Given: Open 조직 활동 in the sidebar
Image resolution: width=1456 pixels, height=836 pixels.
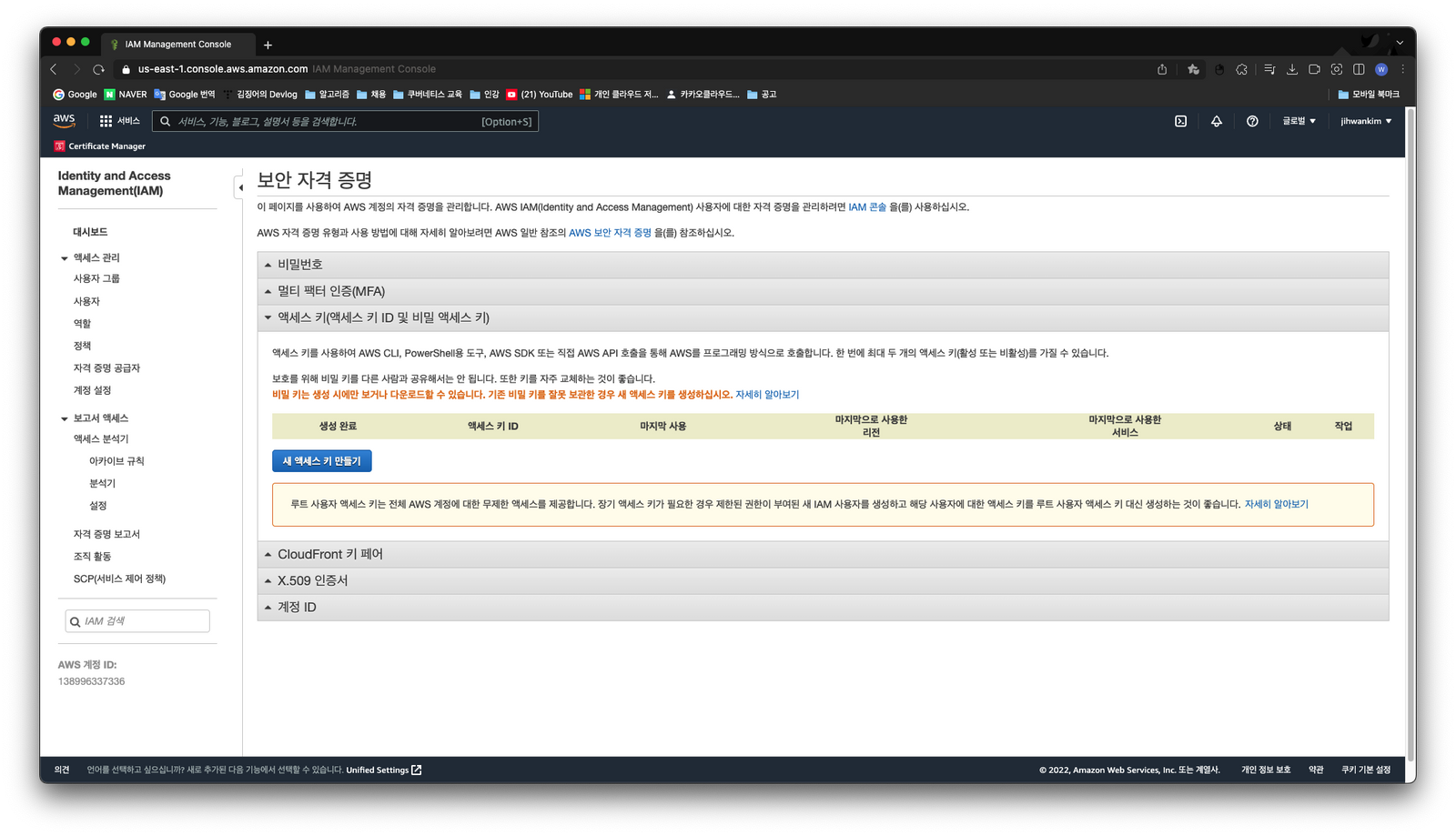Looking at the screenshot, I should tap(92, 556).
